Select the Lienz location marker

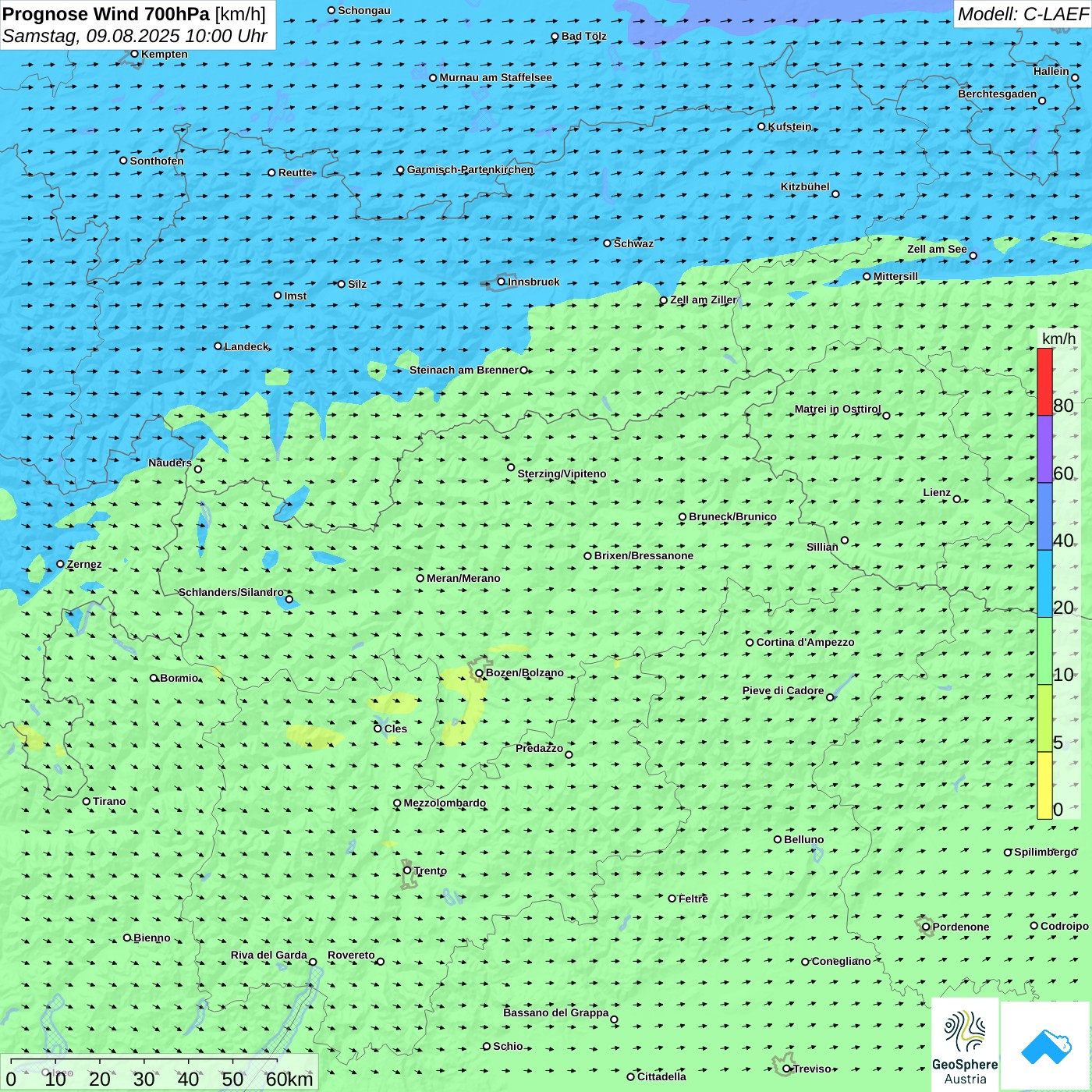point(957,499)
